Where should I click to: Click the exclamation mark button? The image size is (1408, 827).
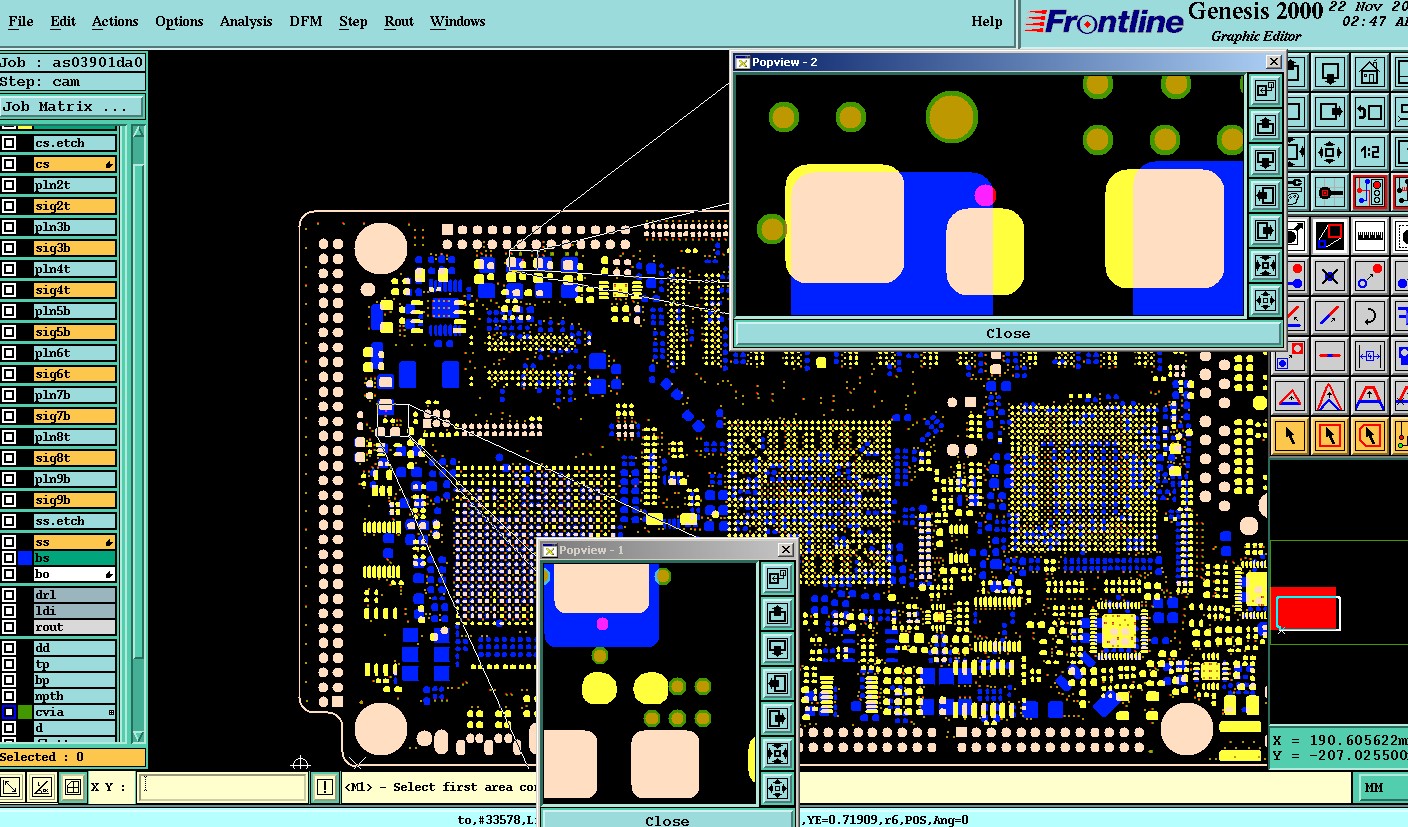(x=325, y=787)
